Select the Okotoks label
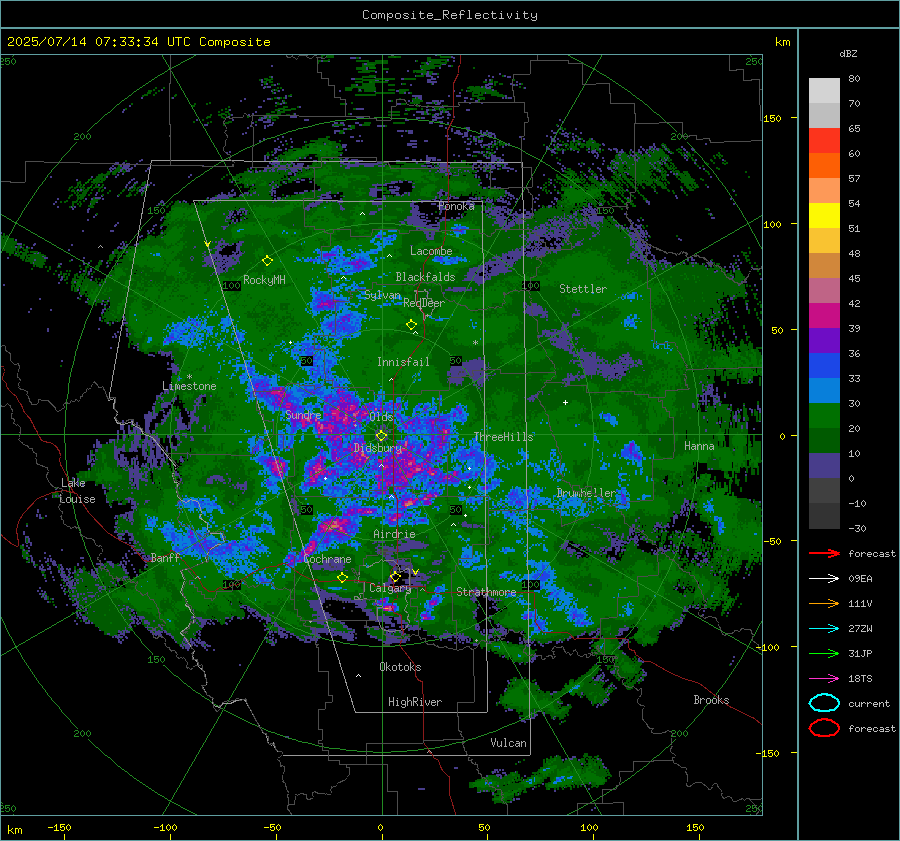 coord(400,667)
